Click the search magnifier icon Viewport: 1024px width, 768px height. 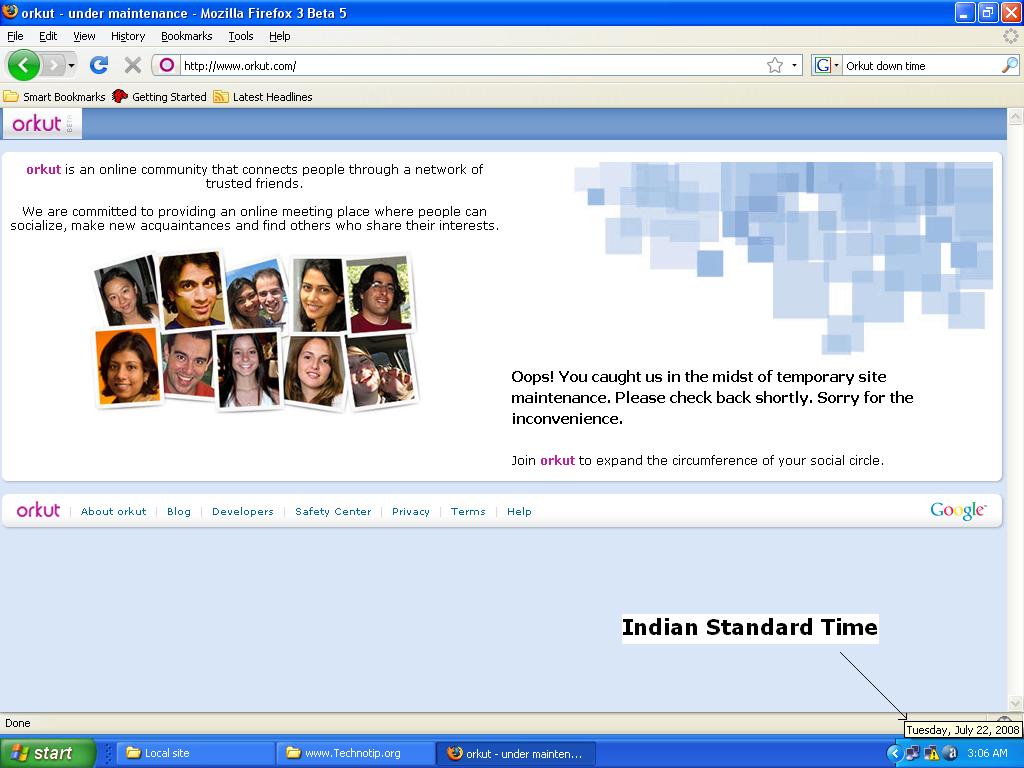(1010, 65)
